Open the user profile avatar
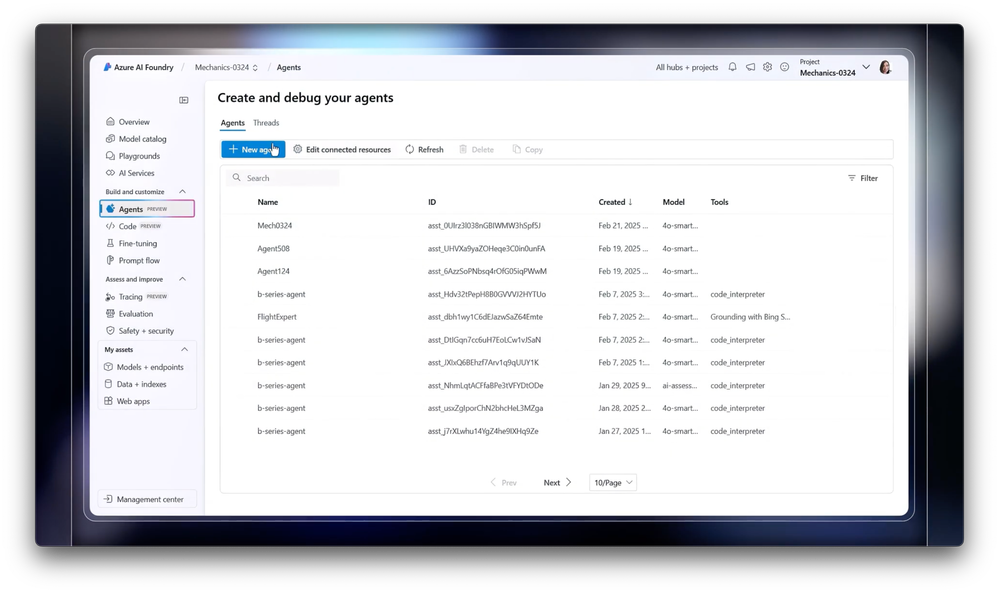Viewport: 999px width, 593px height. (x=885, y=67)
